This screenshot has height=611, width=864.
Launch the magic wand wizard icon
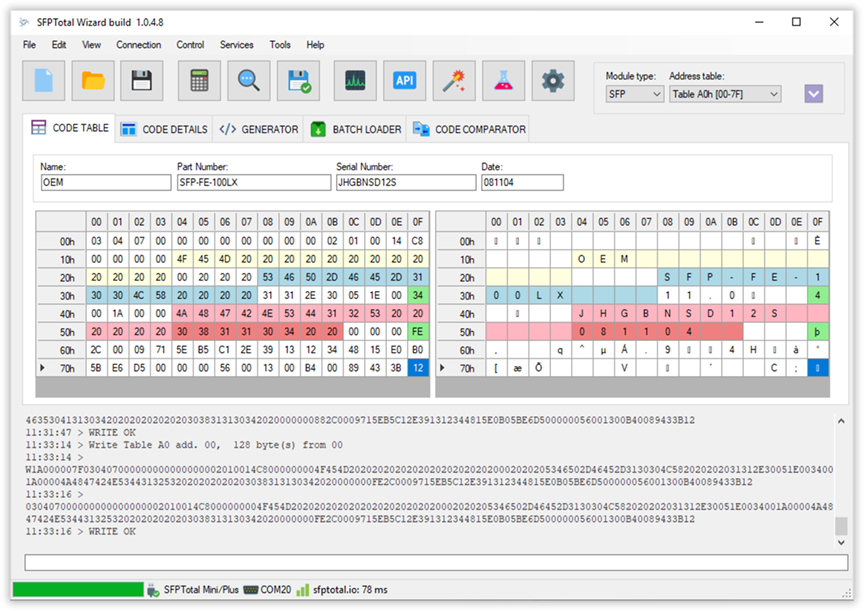454,81
